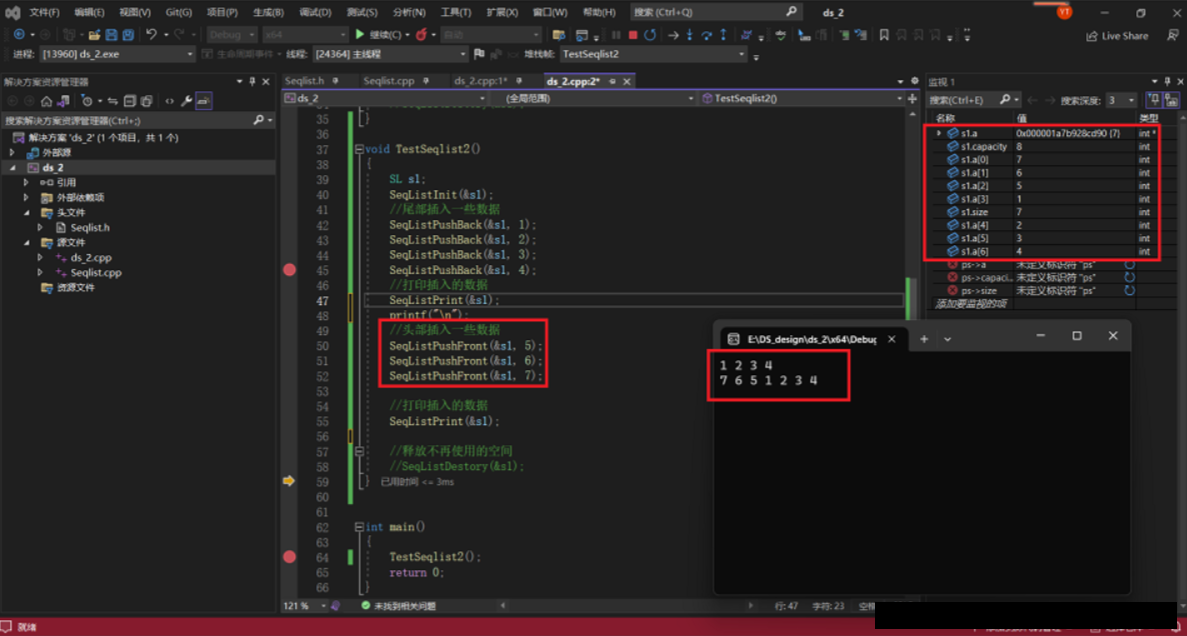Image resolution: width=1187 pixels, height=636 pixels.
Task: Open the Git(G) menu
Action: 179,12
